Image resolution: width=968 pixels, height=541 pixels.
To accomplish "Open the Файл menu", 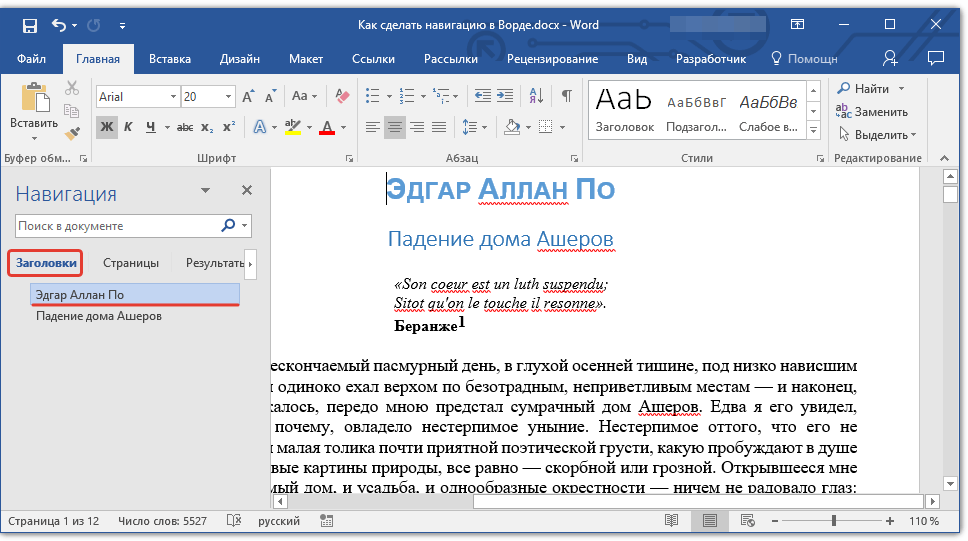I will 31,59.
